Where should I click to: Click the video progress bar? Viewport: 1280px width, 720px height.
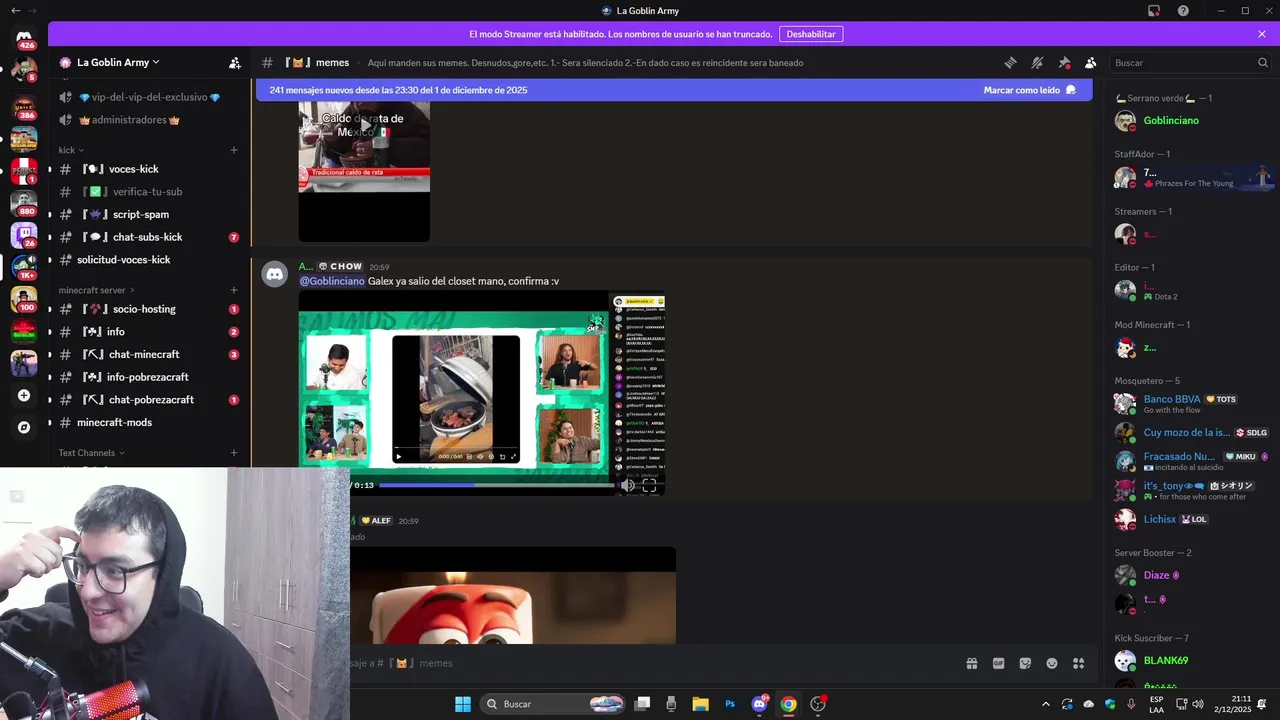click(x=496, y=485)
